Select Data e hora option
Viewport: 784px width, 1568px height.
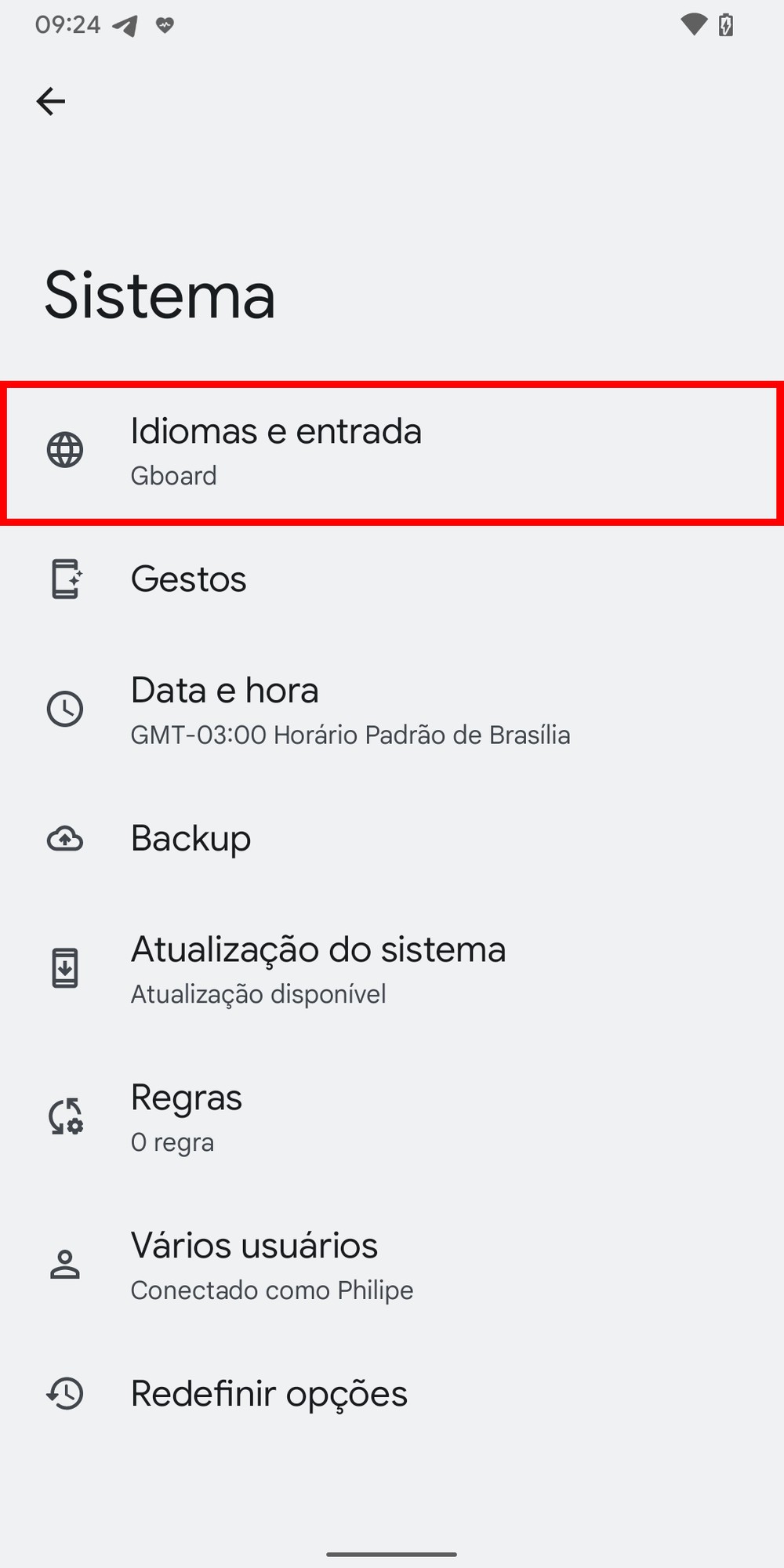(225, 691)
